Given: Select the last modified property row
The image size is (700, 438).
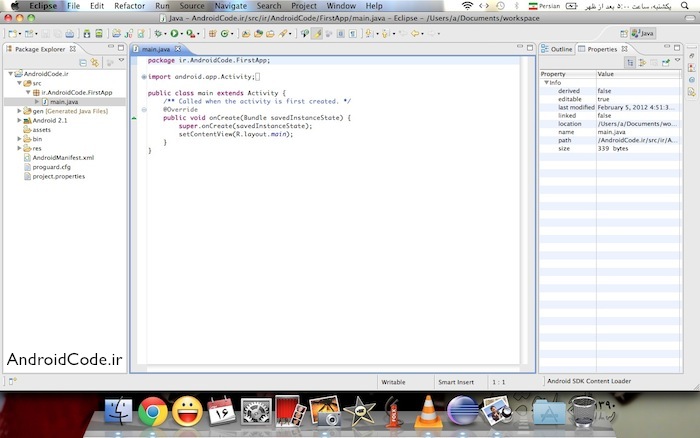Looking at the screenshot, I should pyautogui.click(x=576, y=108).
